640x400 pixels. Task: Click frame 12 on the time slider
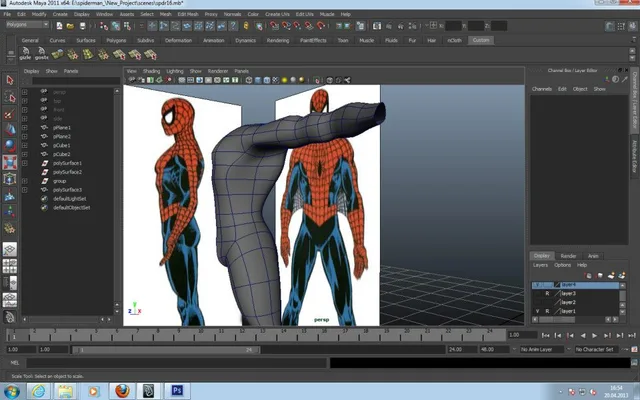coord(242,336)
